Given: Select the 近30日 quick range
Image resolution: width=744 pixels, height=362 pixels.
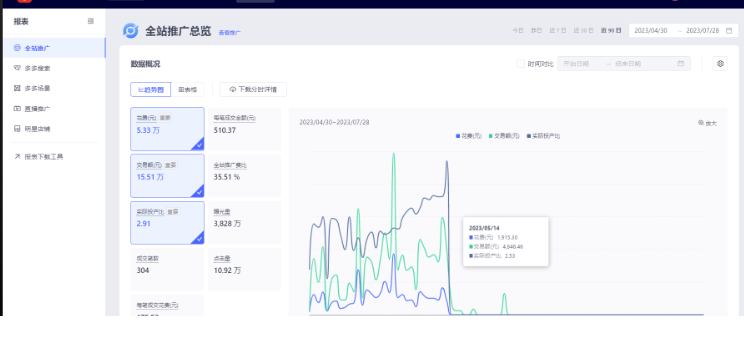Looking at the screenshot, I should (583, 30).
